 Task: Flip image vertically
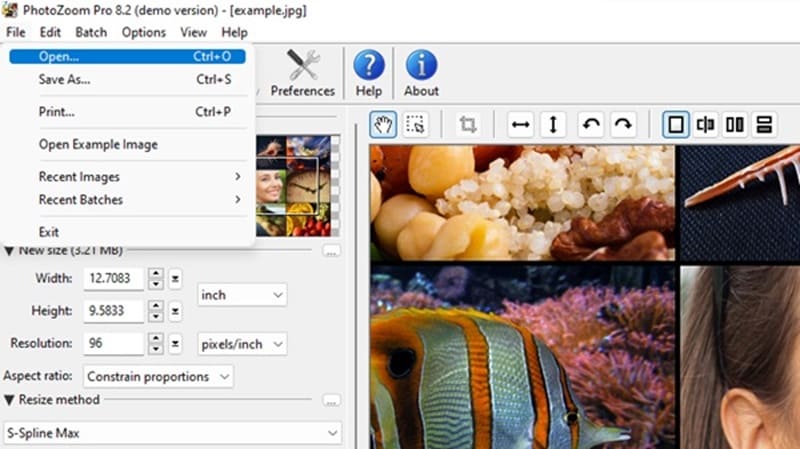coord(553,124)
